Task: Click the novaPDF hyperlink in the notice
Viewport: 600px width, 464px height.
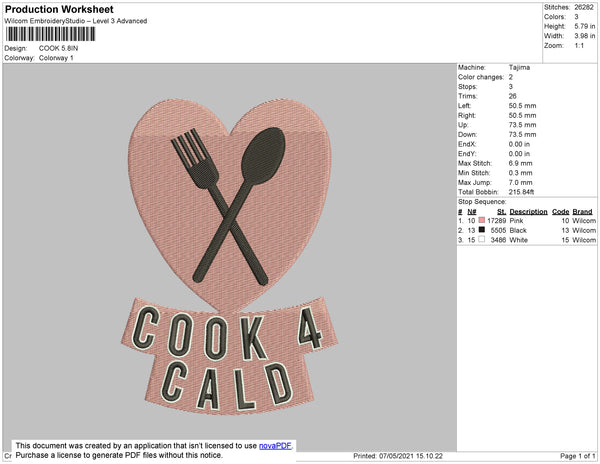Action: pos(275,446)
